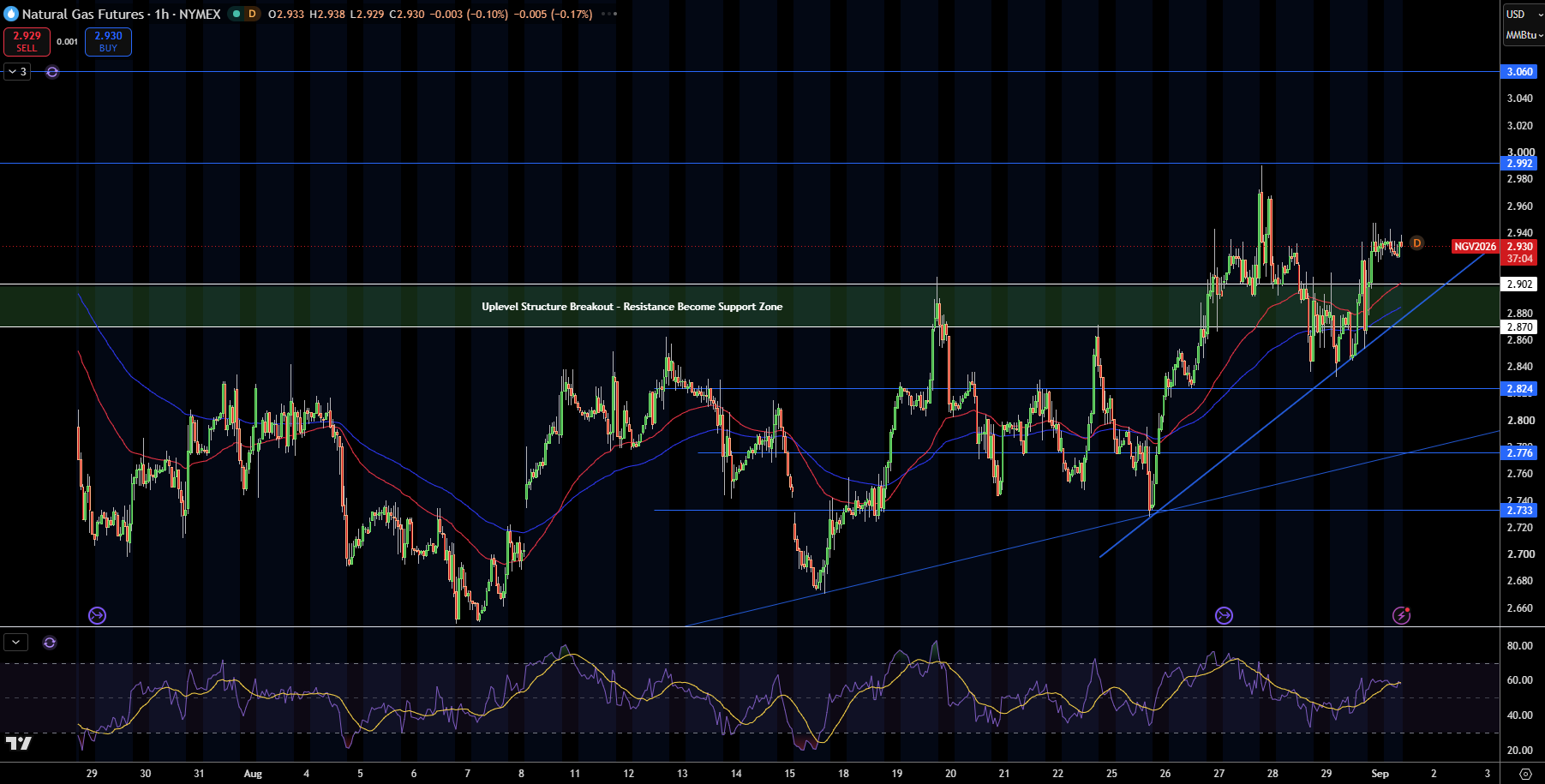Select the Uplevel Structure Breakout text annotation
Screen dimensions: 1545x784
[632, 307]
